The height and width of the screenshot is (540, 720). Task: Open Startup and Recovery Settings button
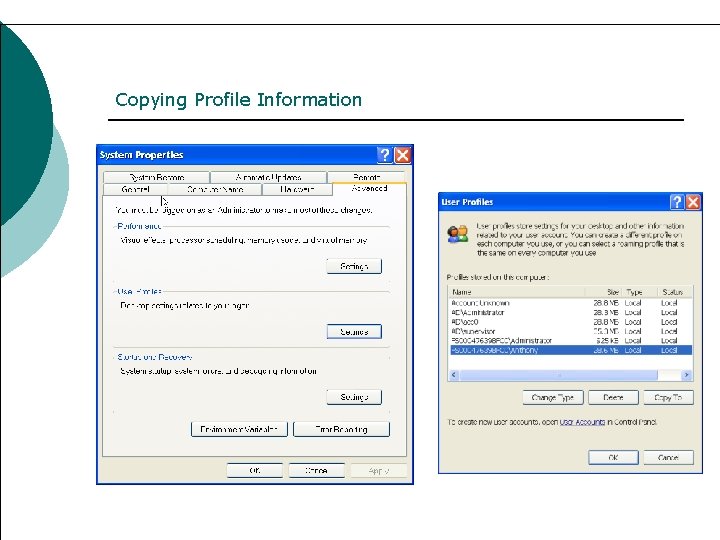click(x=354, y=397)
